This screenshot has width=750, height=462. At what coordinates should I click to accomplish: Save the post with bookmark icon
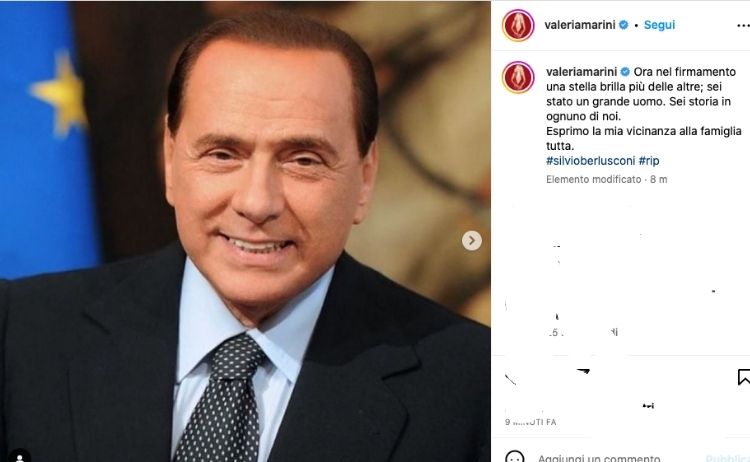[x=743, y=378]
